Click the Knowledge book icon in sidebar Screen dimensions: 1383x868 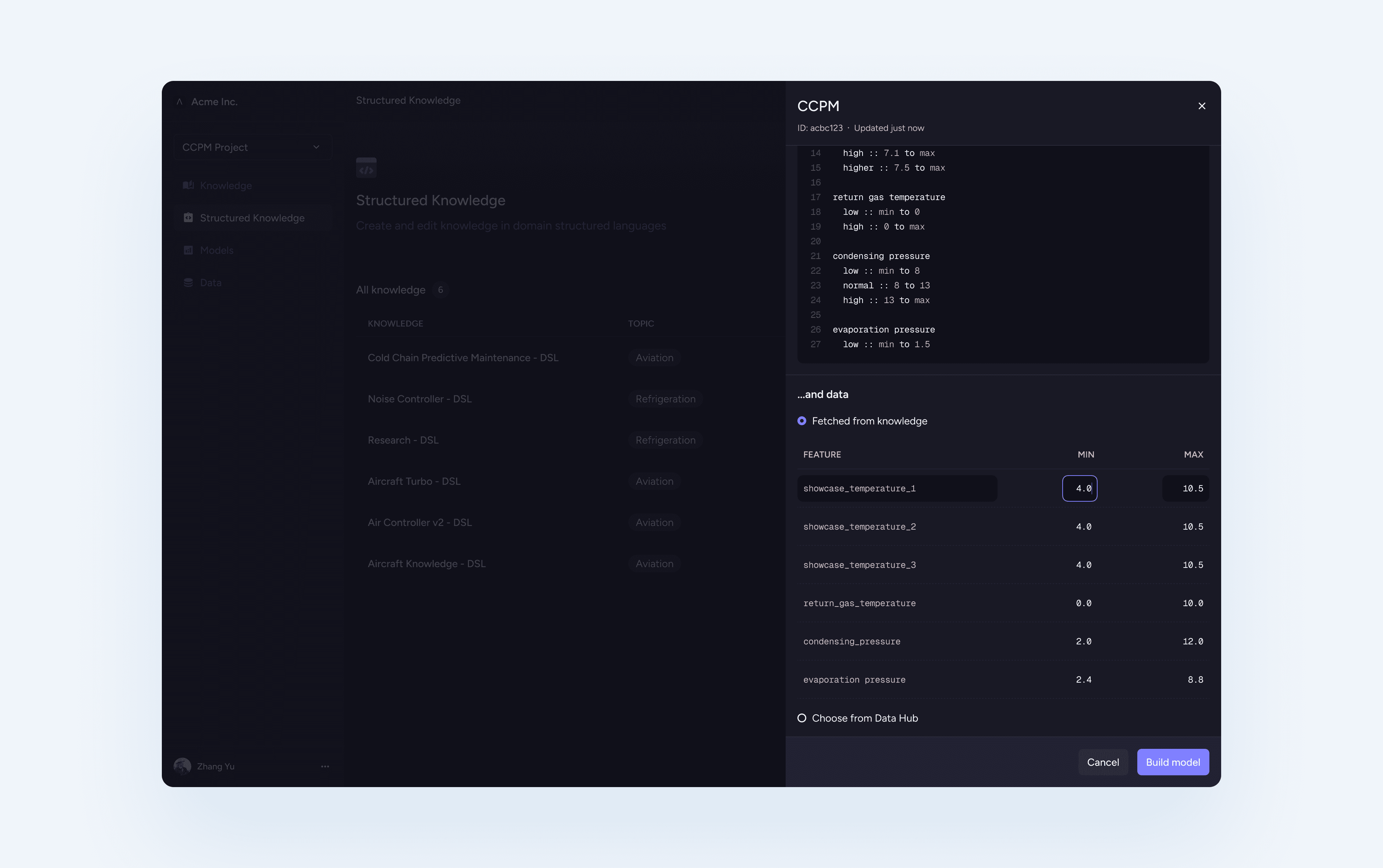(x=188, y=185)
